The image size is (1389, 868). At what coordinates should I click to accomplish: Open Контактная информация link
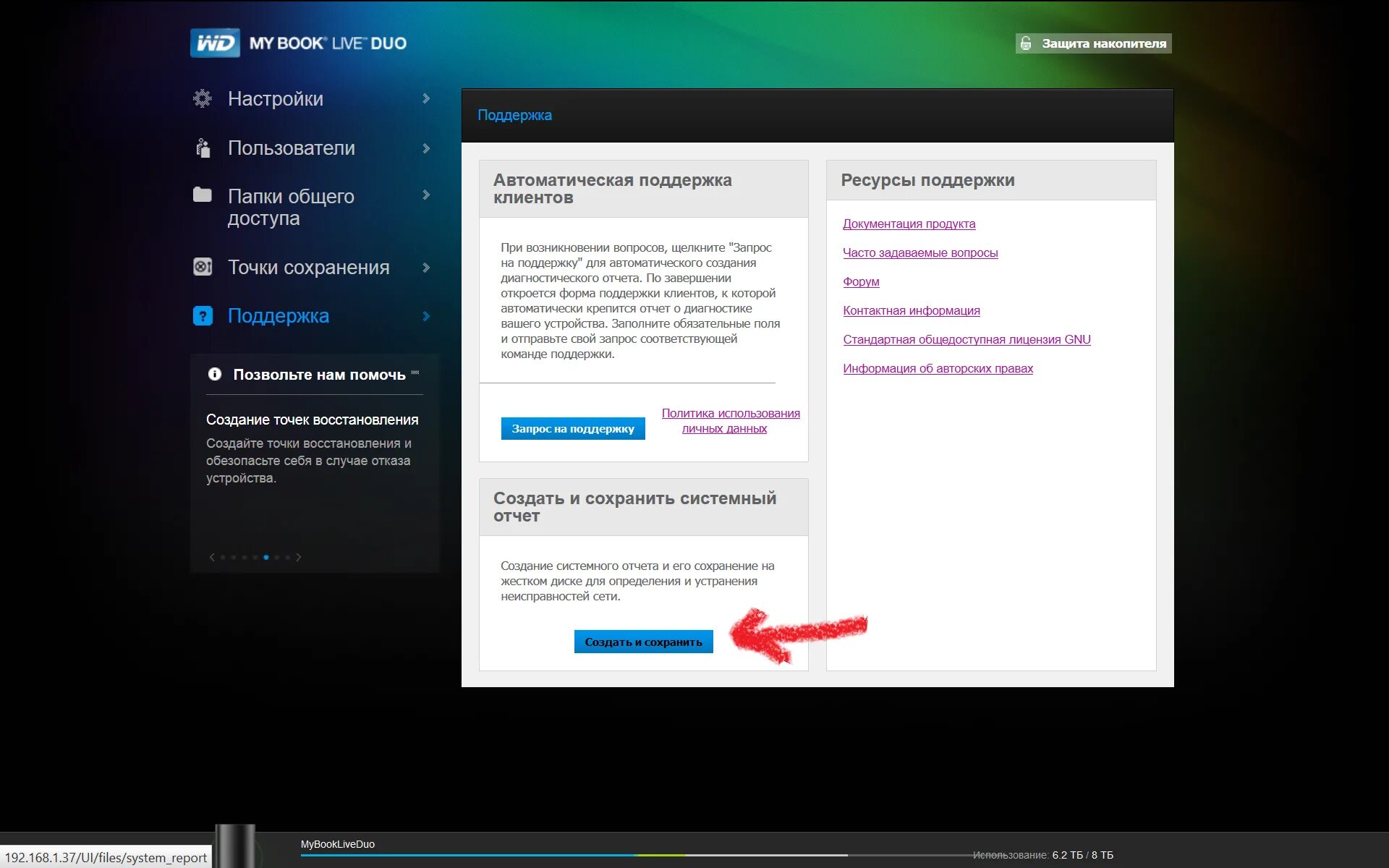point(912,310)
